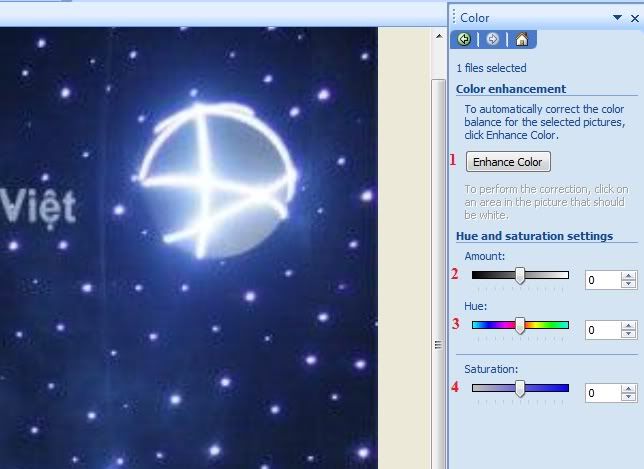Open the Home icon in task pane
644x469 pixels.
(522, 39)
